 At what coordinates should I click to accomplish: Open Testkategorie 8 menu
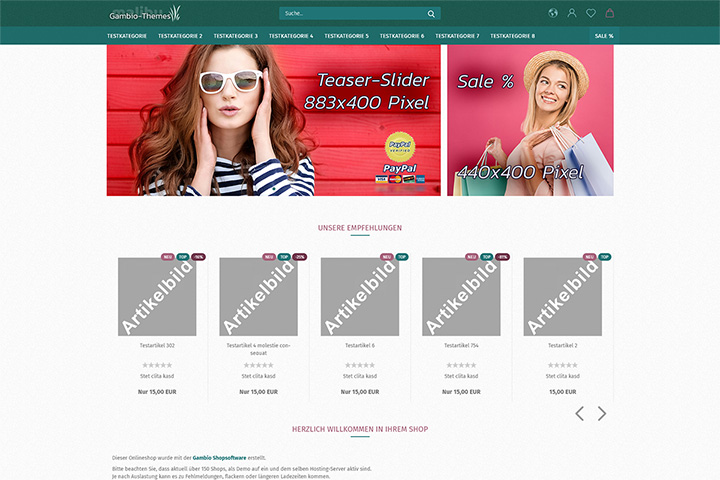[512, 36]
